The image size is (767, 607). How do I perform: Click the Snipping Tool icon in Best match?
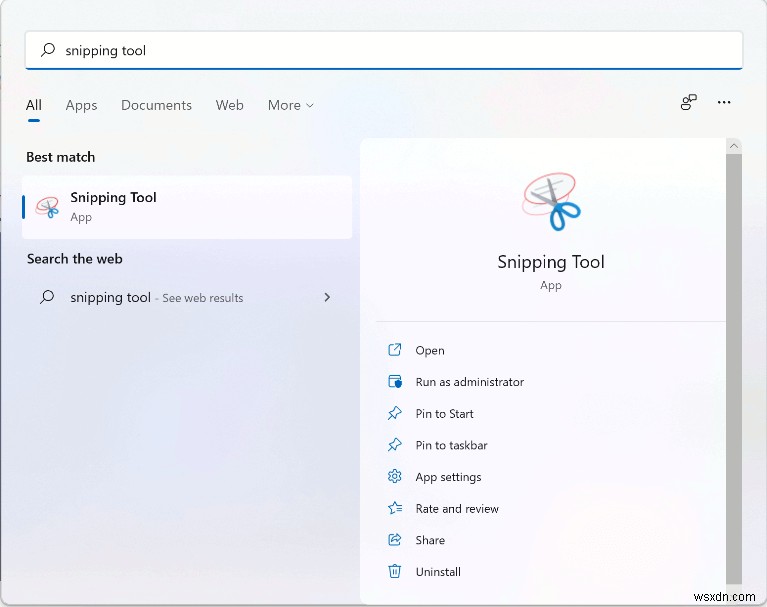click(x=47, y=207)
